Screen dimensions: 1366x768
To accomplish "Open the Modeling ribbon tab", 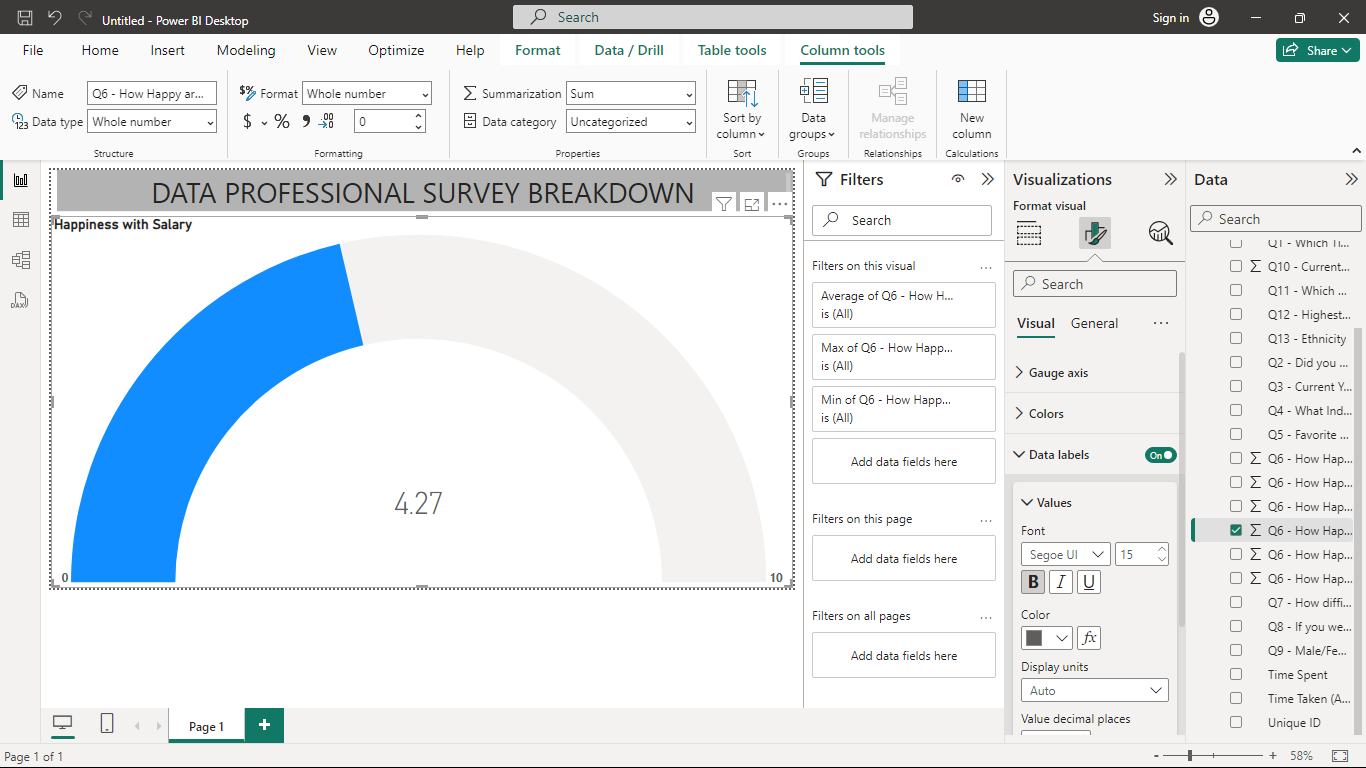I will pyautogui.click(x=246, y=50).
